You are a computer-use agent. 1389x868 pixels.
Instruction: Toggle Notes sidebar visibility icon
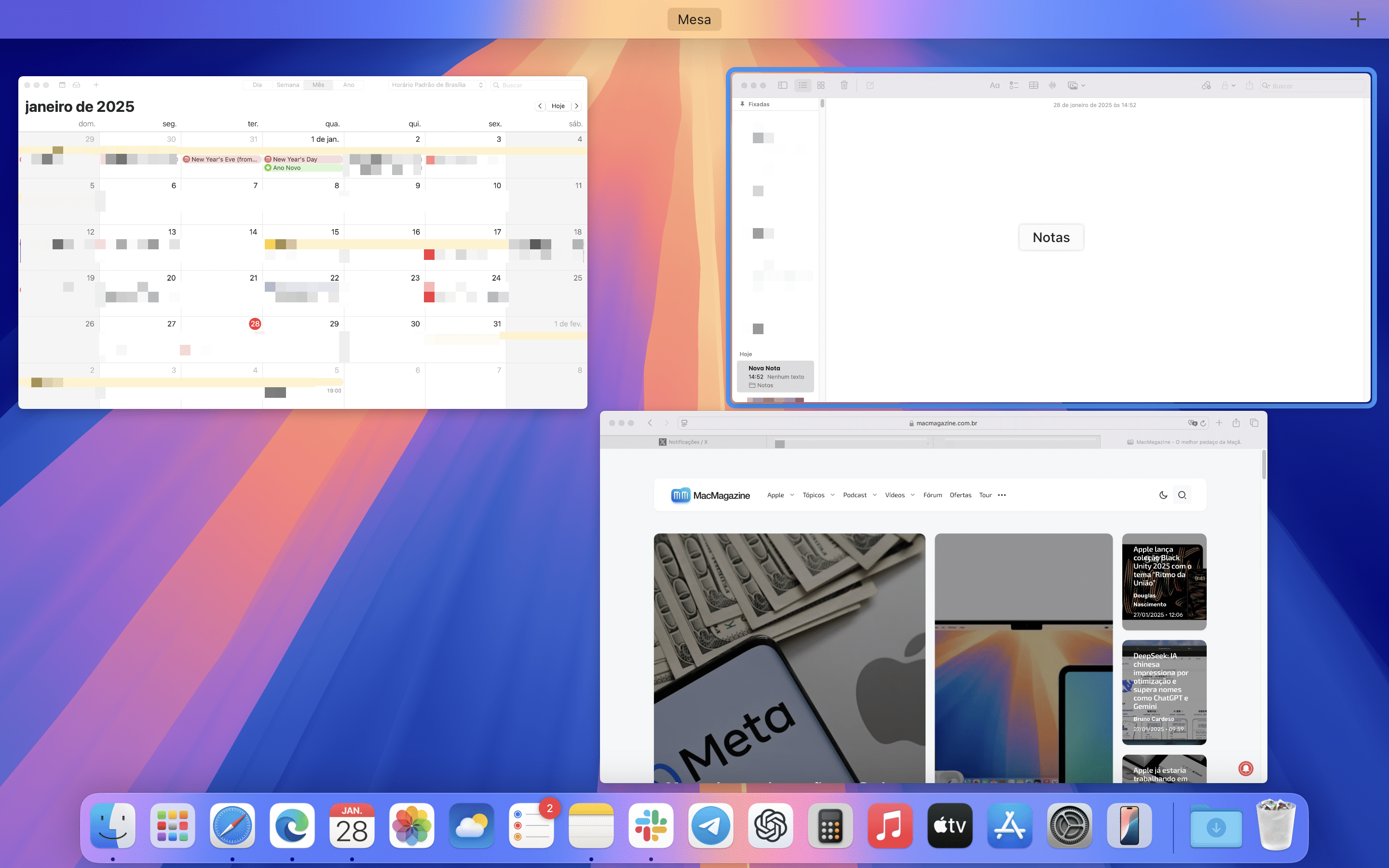pos(782,85)
